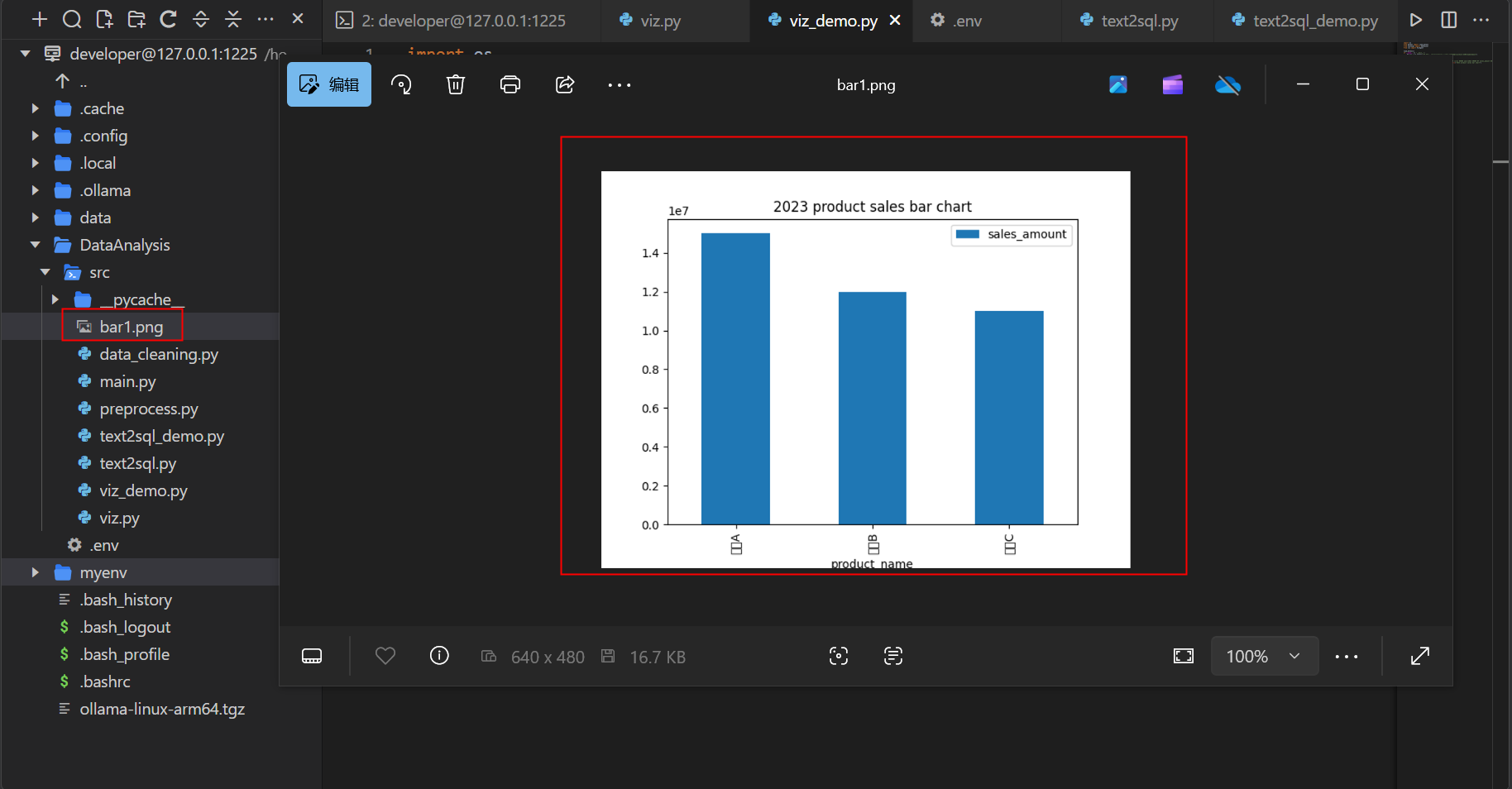
Task: Switch to the viz.py tab
Action: click(660, 21)
